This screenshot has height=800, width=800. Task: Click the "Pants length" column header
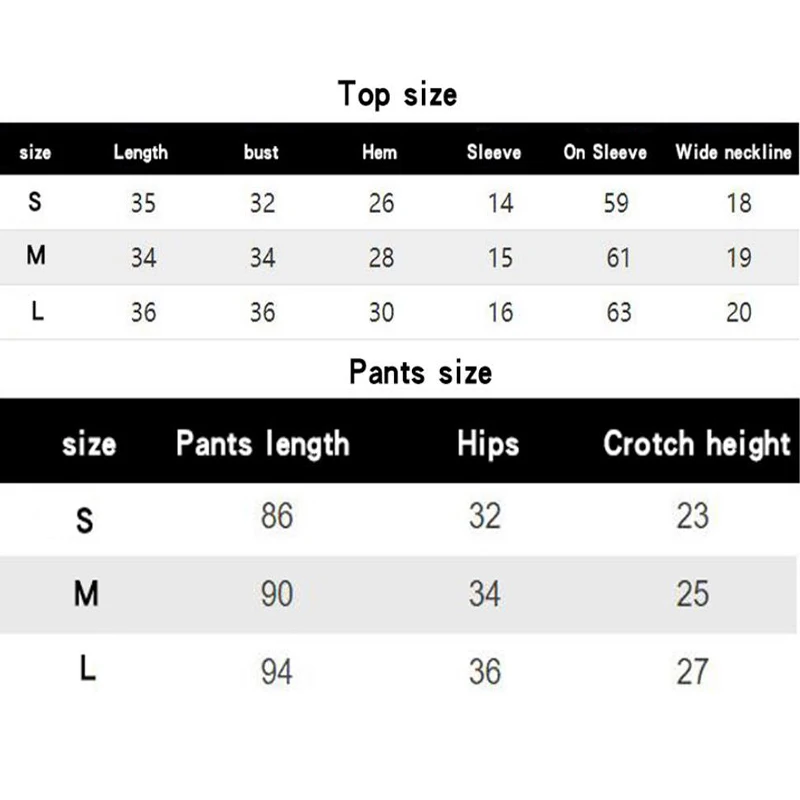263,443
